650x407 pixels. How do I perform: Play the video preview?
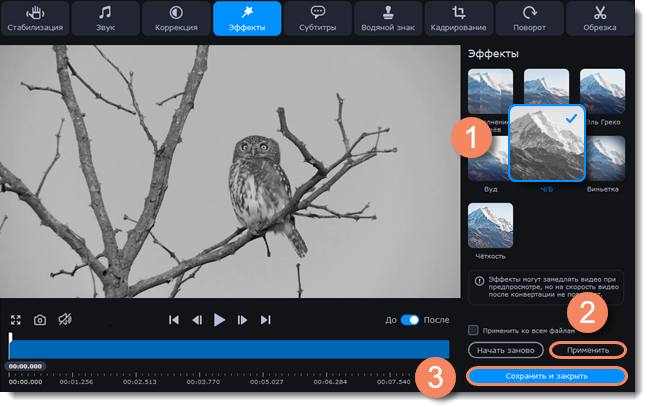point(220,320)
